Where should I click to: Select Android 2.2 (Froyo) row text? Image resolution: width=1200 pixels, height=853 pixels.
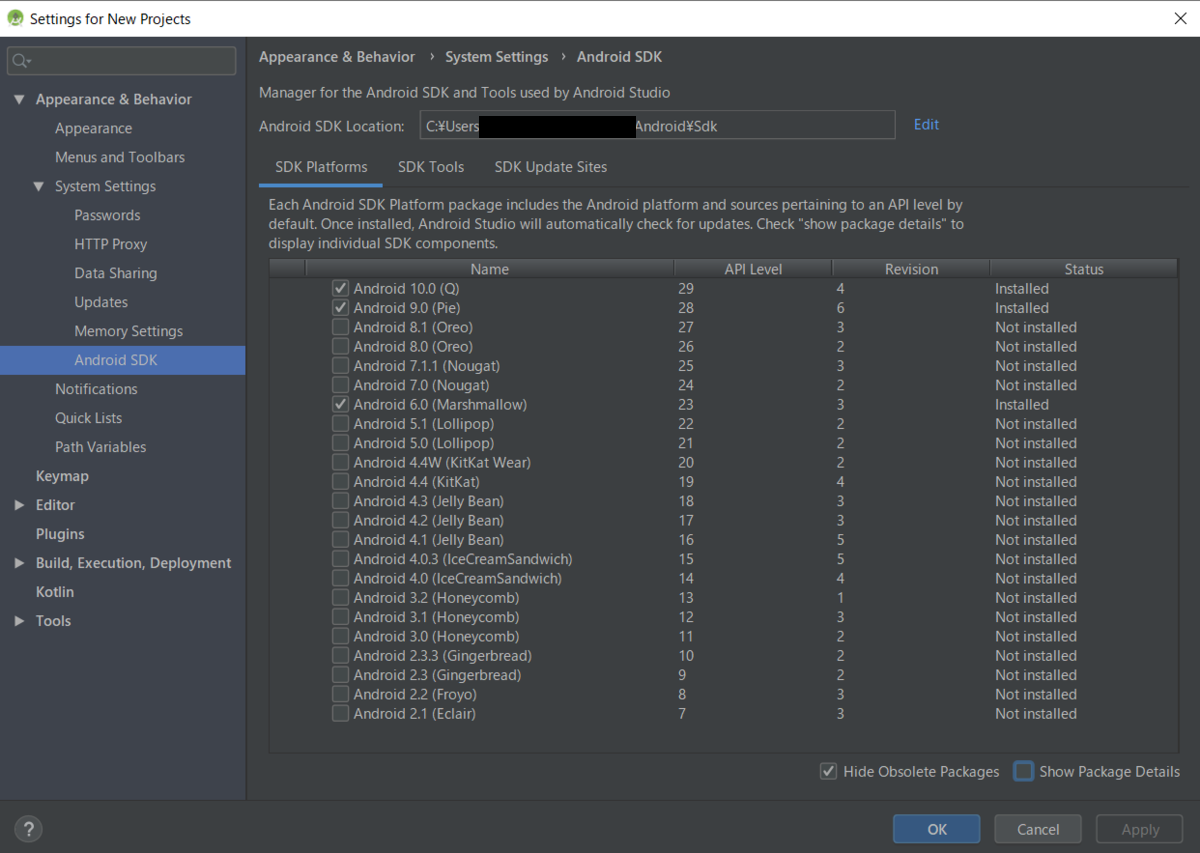coord(415,694)
